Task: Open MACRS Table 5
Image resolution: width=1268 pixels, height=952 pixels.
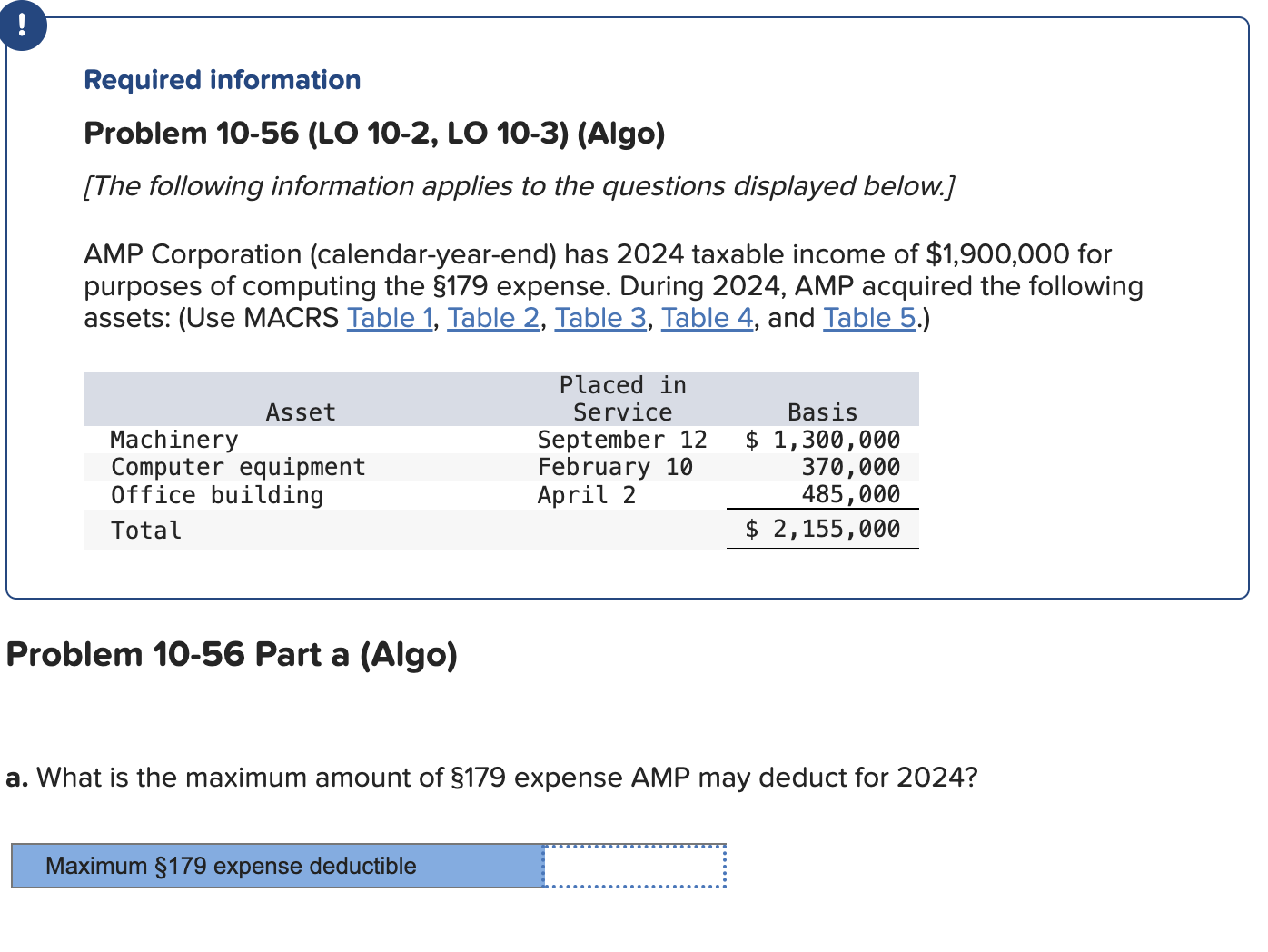Action: pos(867,318)
